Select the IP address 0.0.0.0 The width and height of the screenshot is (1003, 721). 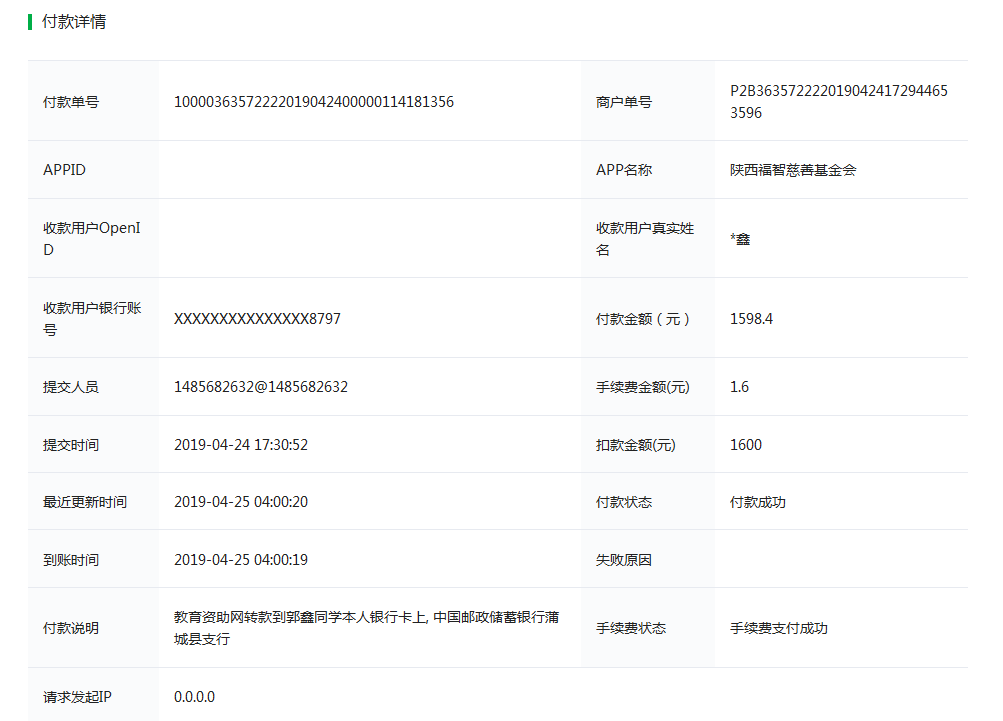(194, 697)
